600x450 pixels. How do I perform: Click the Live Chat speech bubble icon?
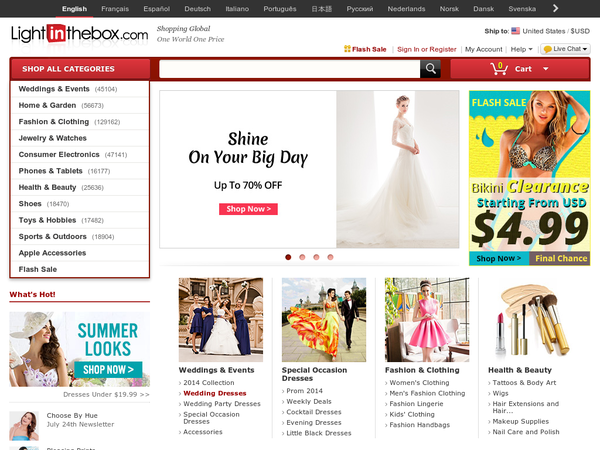(x=548, y=49)
